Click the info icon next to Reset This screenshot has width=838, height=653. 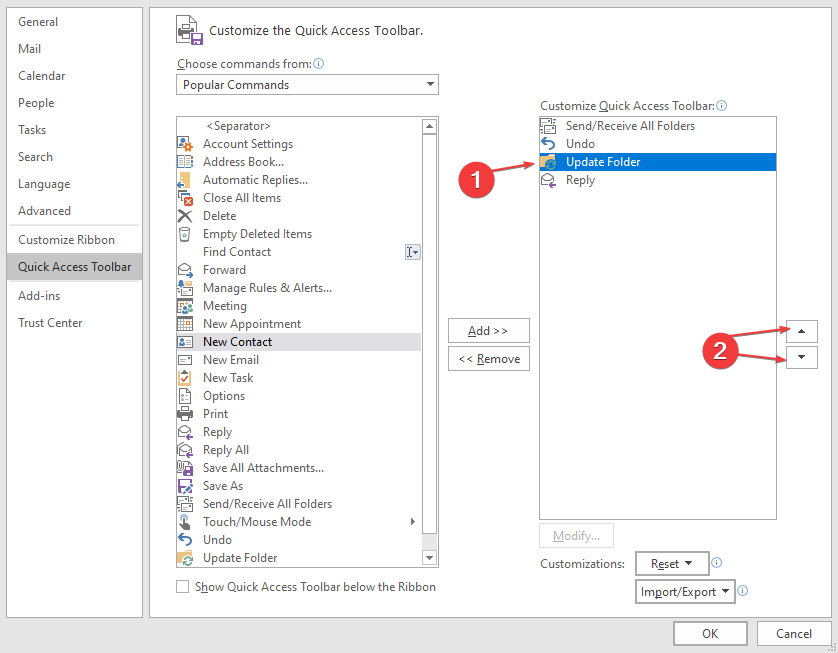click(x=717, y=562)
